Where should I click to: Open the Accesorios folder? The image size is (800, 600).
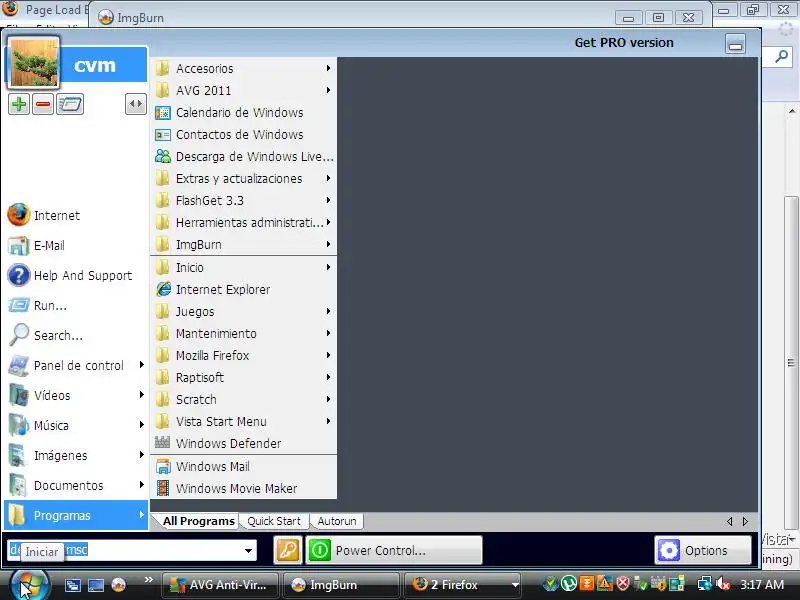[x=243, y=68]
